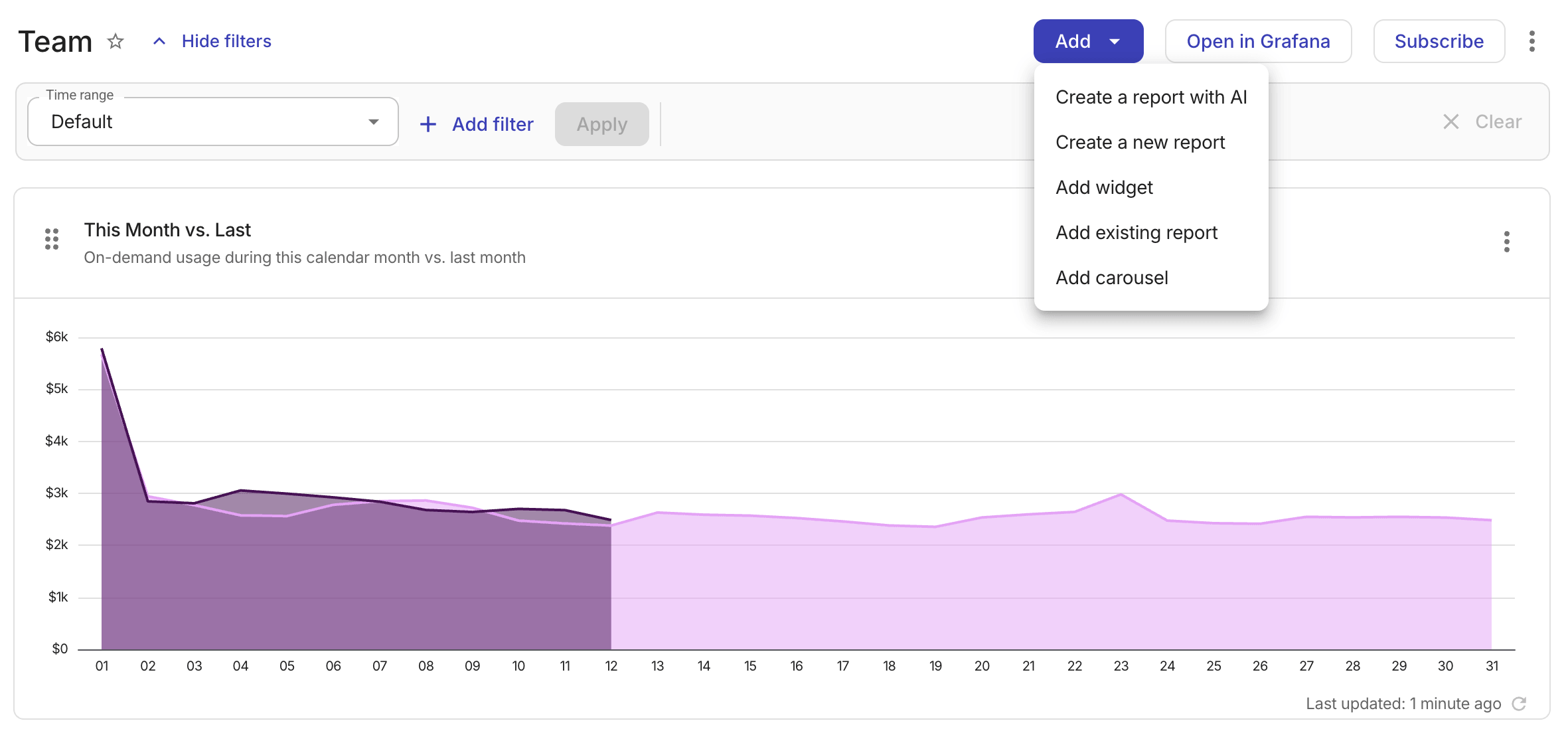Grab the drag handle of This Month vs. Last

coord(52,239)
